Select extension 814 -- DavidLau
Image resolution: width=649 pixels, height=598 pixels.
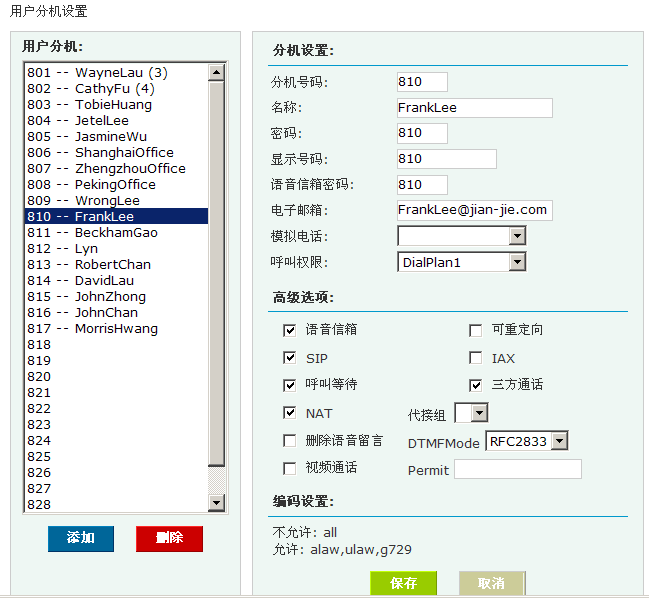click(116, 281)
